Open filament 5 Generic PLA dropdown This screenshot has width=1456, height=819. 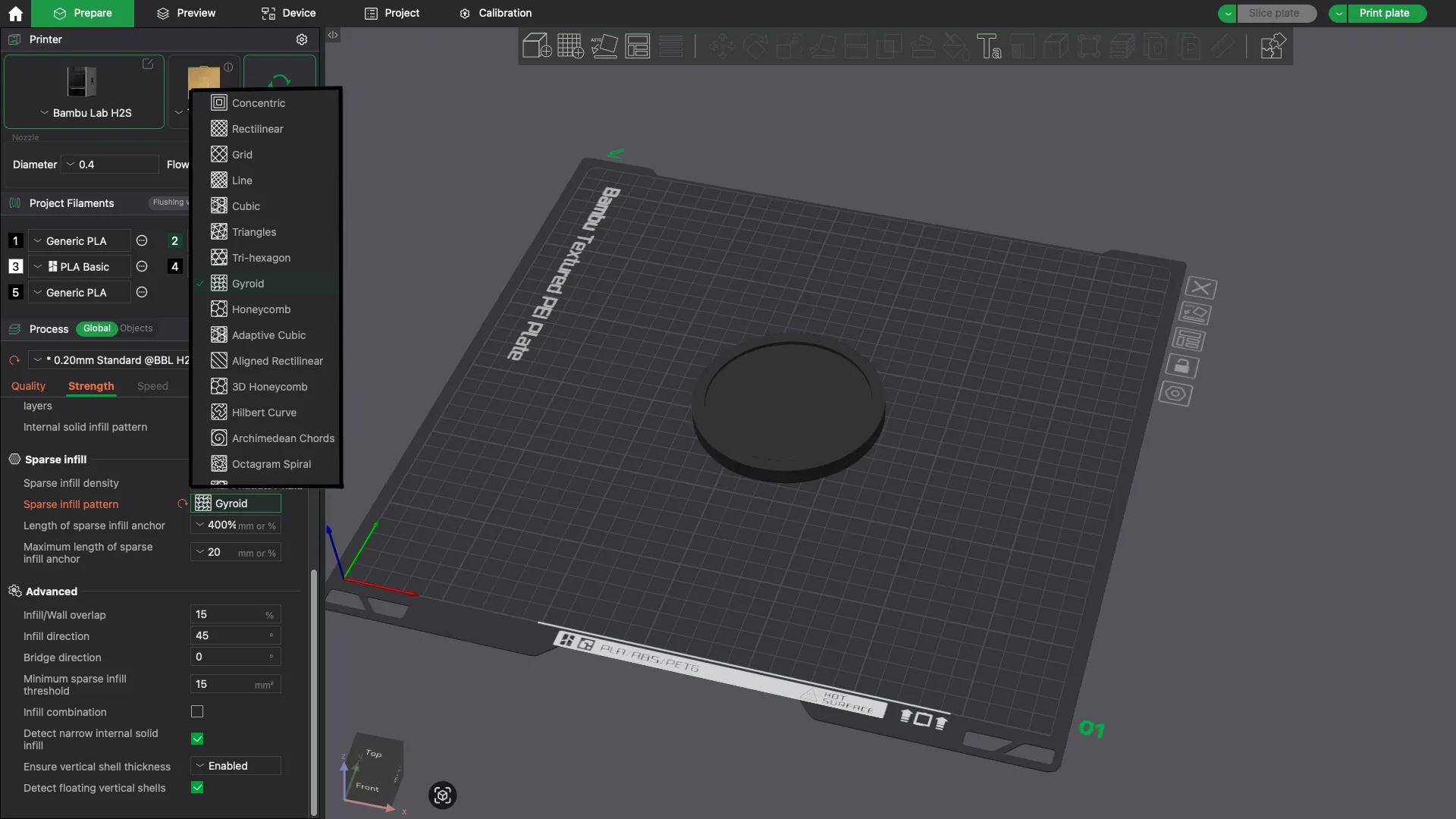point(79,293)
